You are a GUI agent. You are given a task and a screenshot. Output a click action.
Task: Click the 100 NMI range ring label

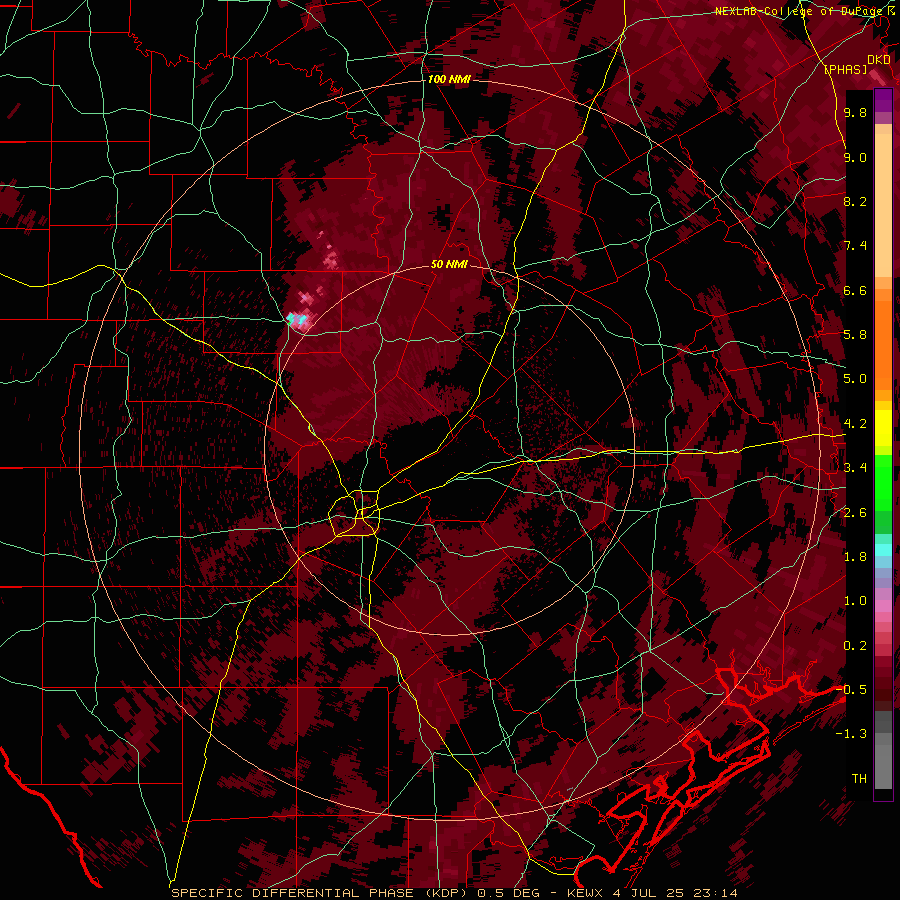pyautogui.click(x=449, y=79)
